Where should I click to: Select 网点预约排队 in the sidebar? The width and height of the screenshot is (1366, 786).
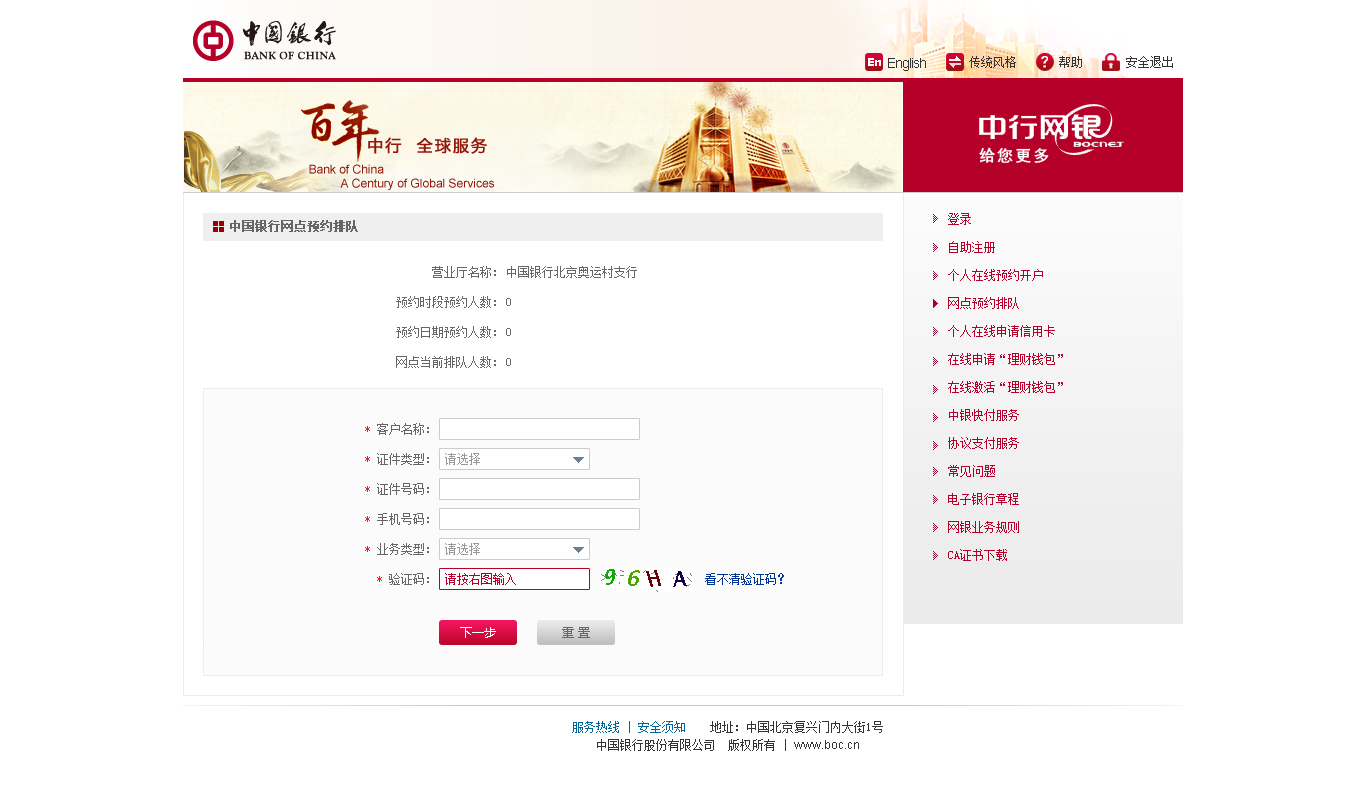983,303
